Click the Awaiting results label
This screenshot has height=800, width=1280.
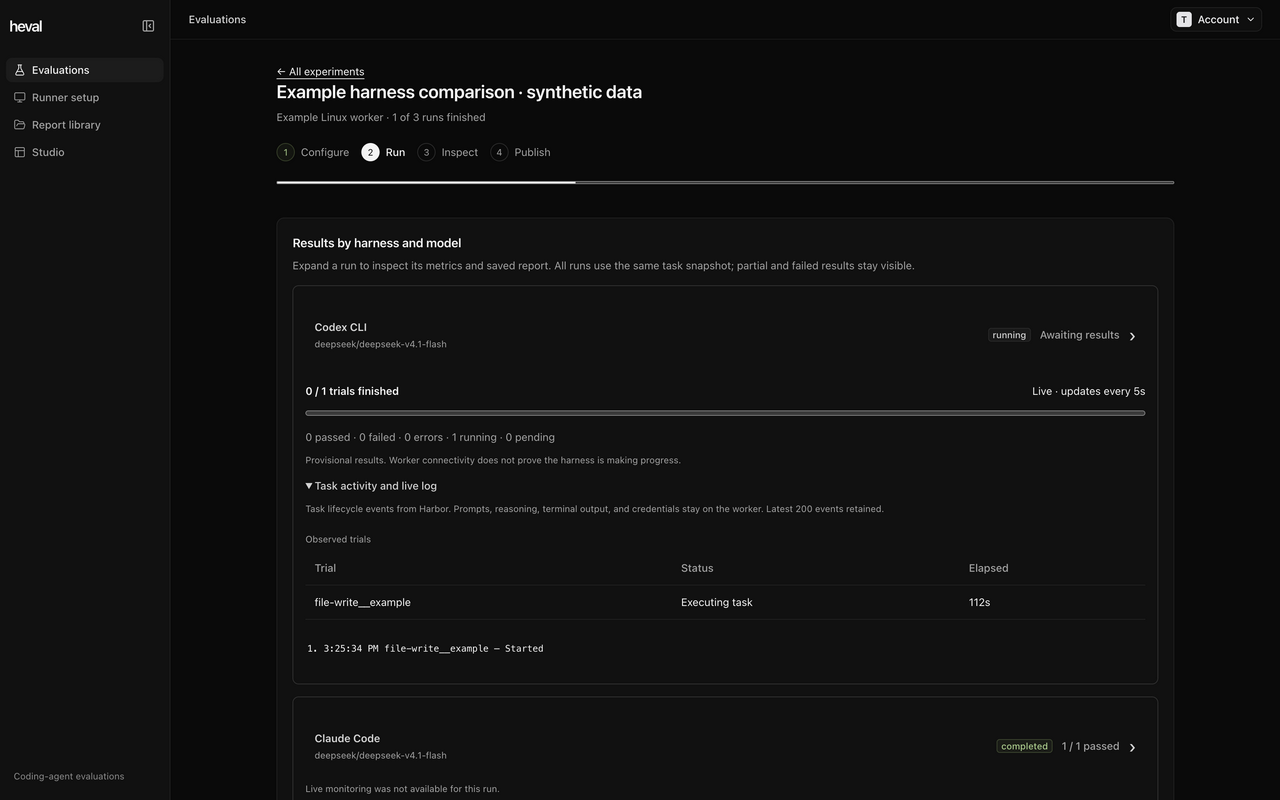(x=1079, y=335)
